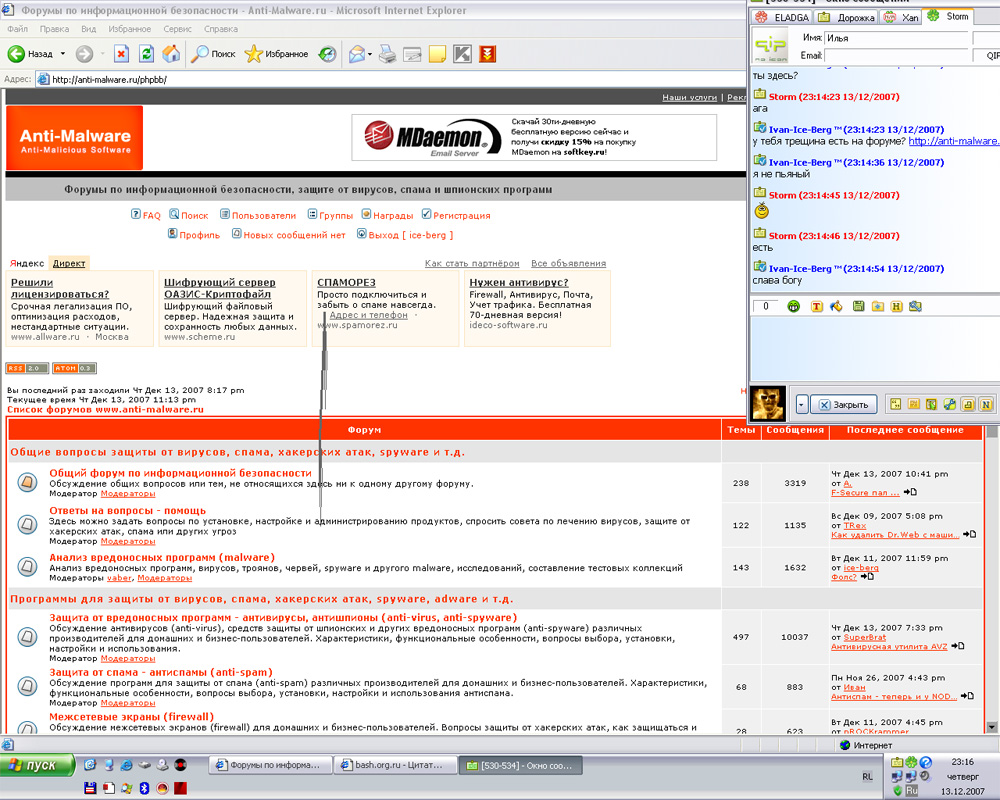
Task: Switch to the Storm chat tab
Action: 948,17
